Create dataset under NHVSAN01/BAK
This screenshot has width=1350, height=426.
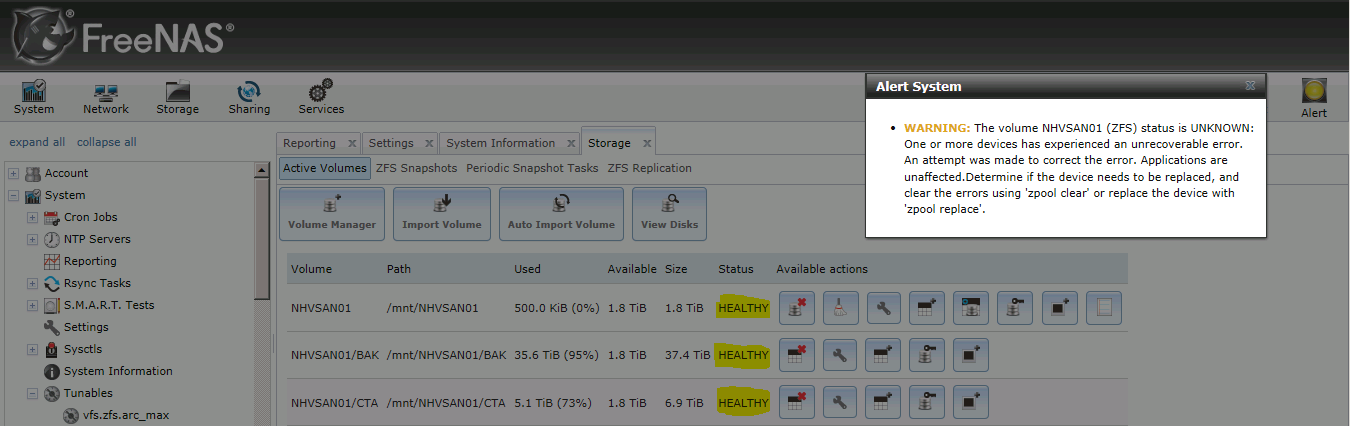tap(884, 355)
